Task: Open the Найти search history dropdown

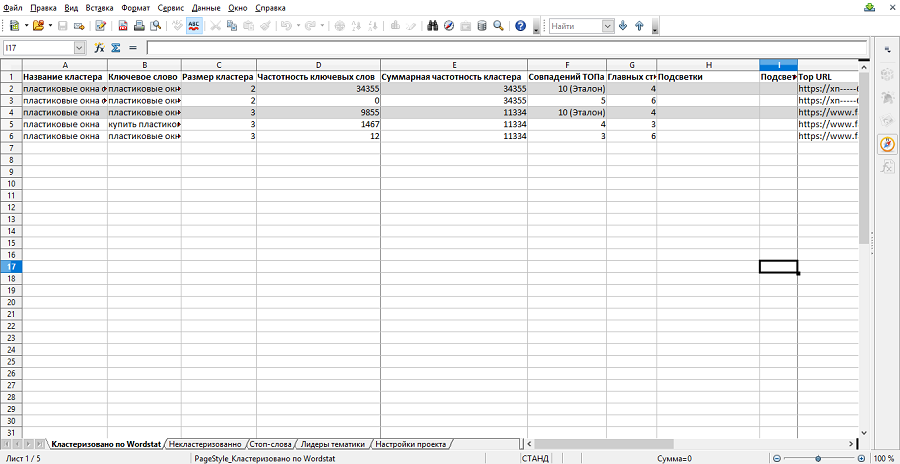Action: pyautogui.click(x=608, y=26)
